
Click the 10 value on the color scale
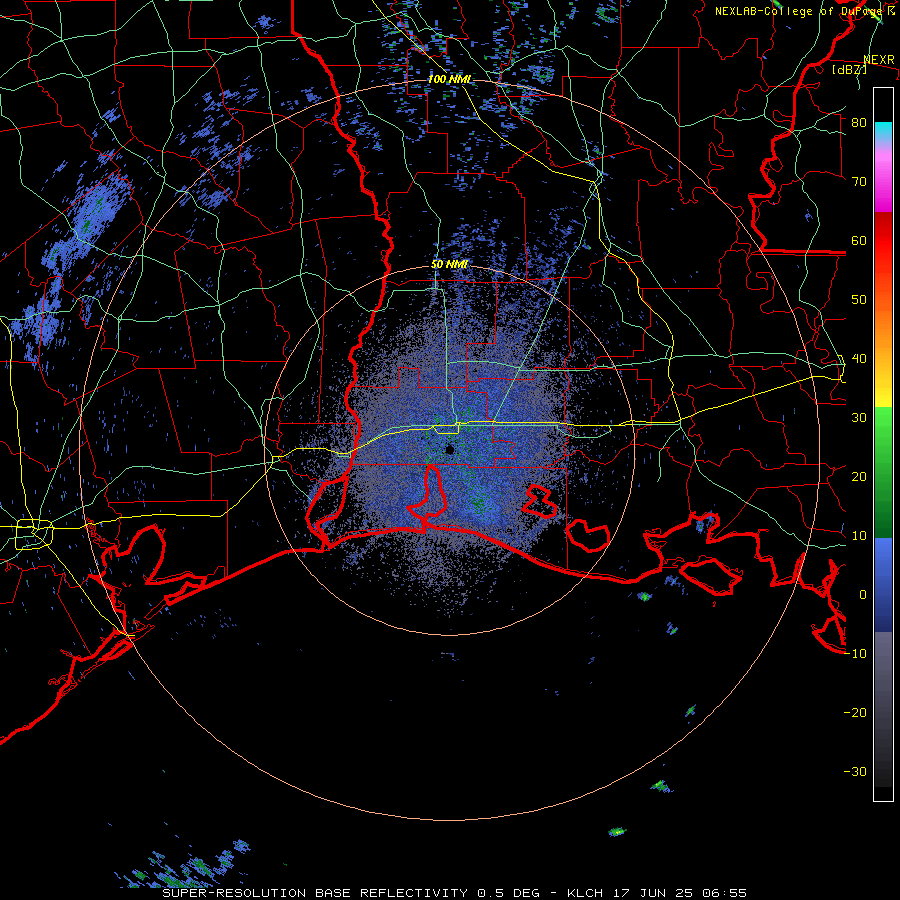click(859, 536)
